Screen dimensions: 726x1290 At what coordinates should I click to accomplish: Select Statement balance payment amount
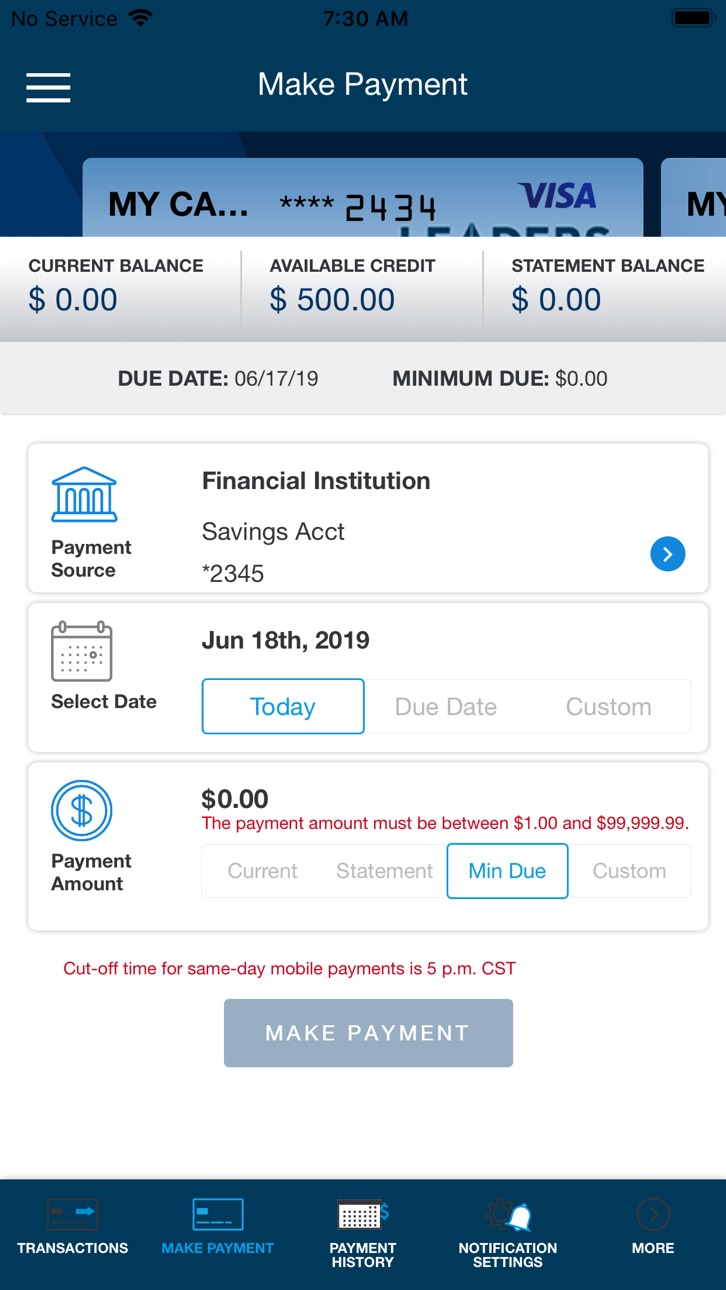tap(385, 871)
